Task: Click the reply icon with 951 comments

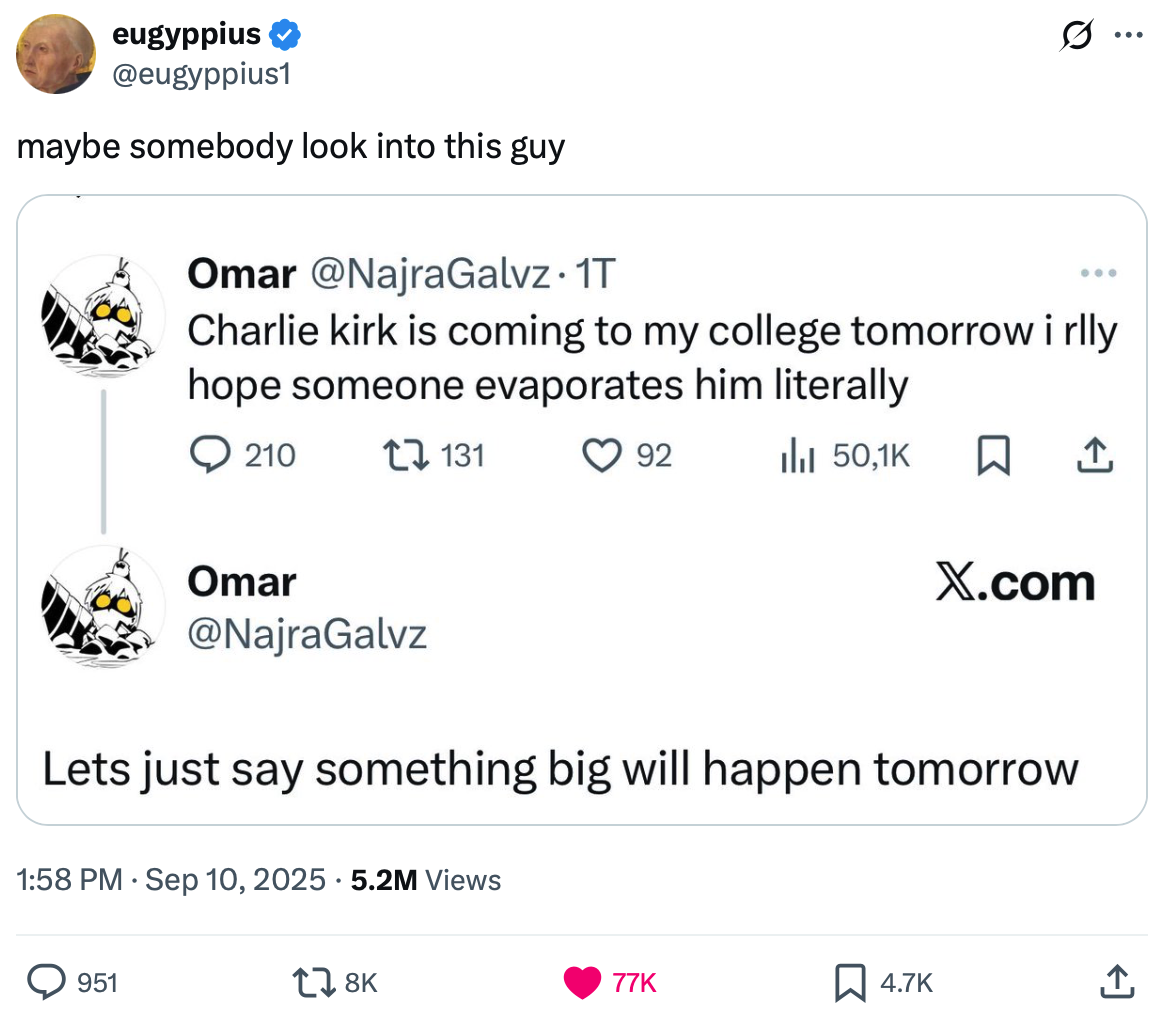Action: 44,982
